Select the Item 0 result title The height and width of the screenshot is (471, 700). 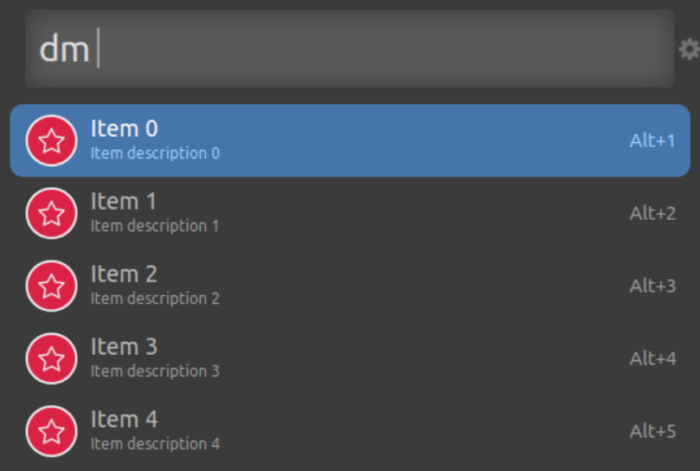tap(124, 129)
